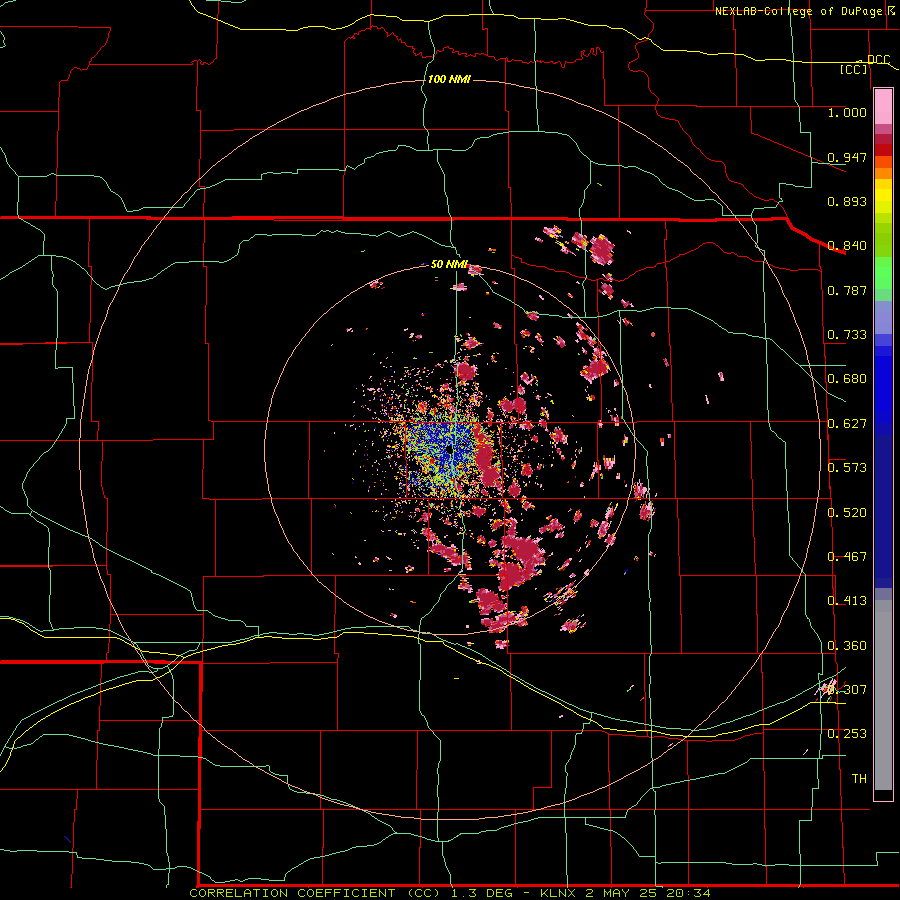
Task: Click the 0.627 scale value
Action: (x=847, y=424)
